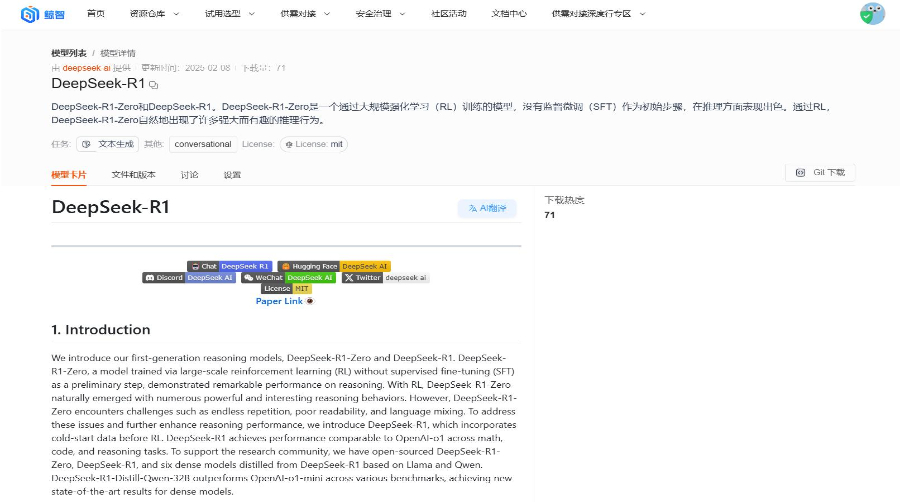Click the License MIT badge in model card
This screenshot has width=900, height=502.
pos(286,289)
